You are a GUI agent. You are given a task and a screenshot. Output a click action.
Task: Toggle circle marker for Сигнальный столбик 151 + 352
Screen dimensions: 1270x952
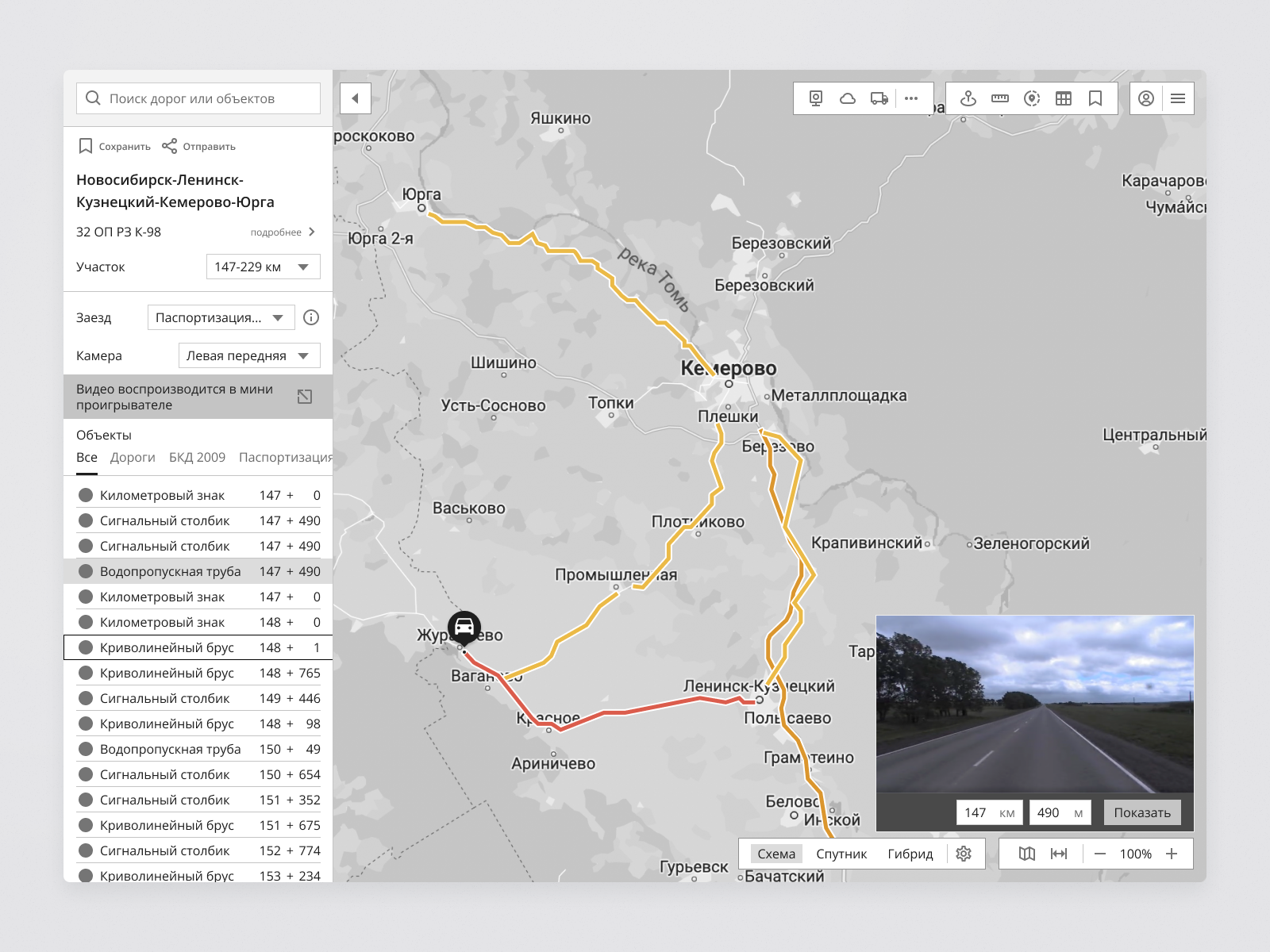[86, 800]
